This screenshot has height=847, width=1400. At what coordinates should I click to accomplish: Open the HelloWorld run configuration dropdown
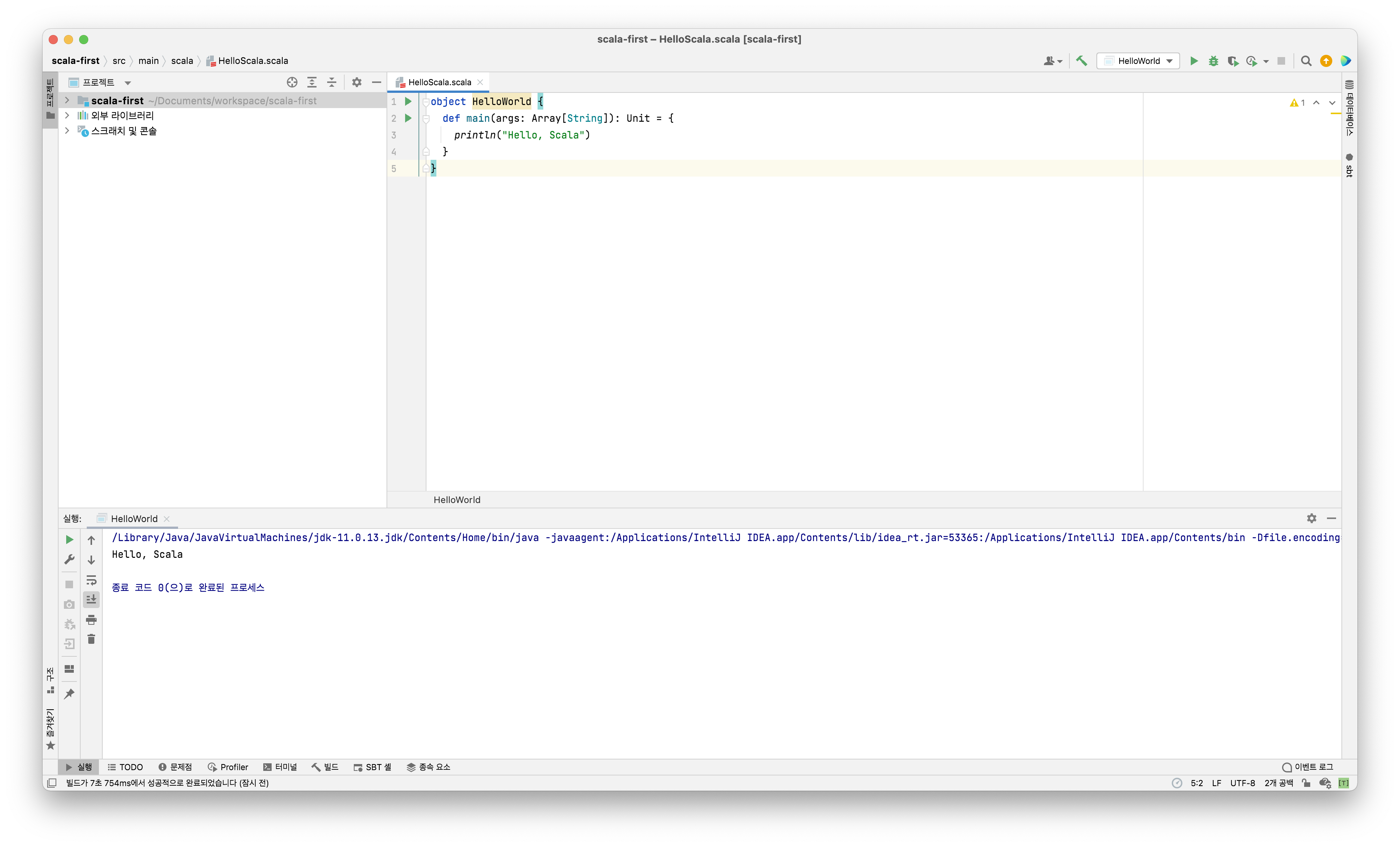(x=1138, y=61)
